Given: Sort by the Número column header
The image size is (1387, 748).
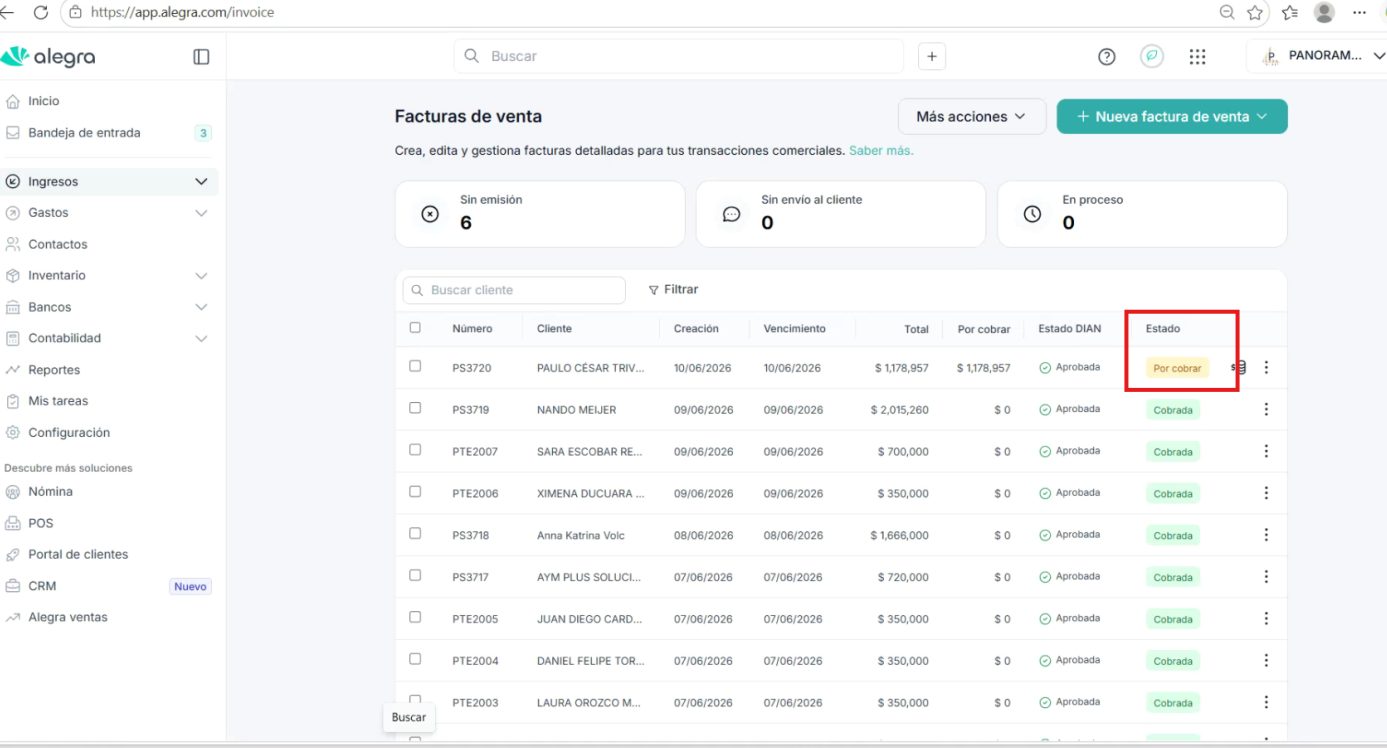Looking at the screenshot, I should [x=472, y=329].
